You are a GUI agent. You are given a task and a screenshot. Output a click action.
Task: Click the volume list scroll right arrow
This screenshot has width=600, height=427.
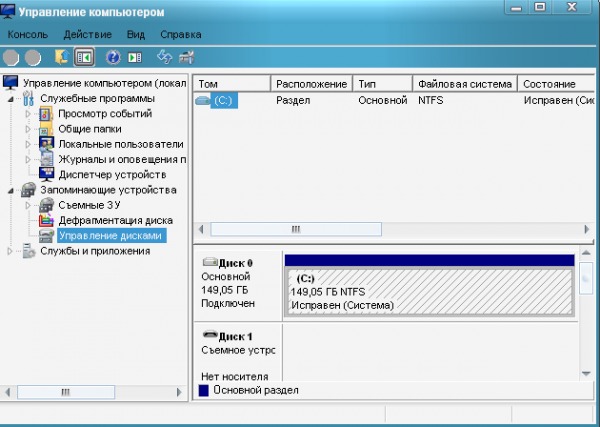tap(587, 229)
